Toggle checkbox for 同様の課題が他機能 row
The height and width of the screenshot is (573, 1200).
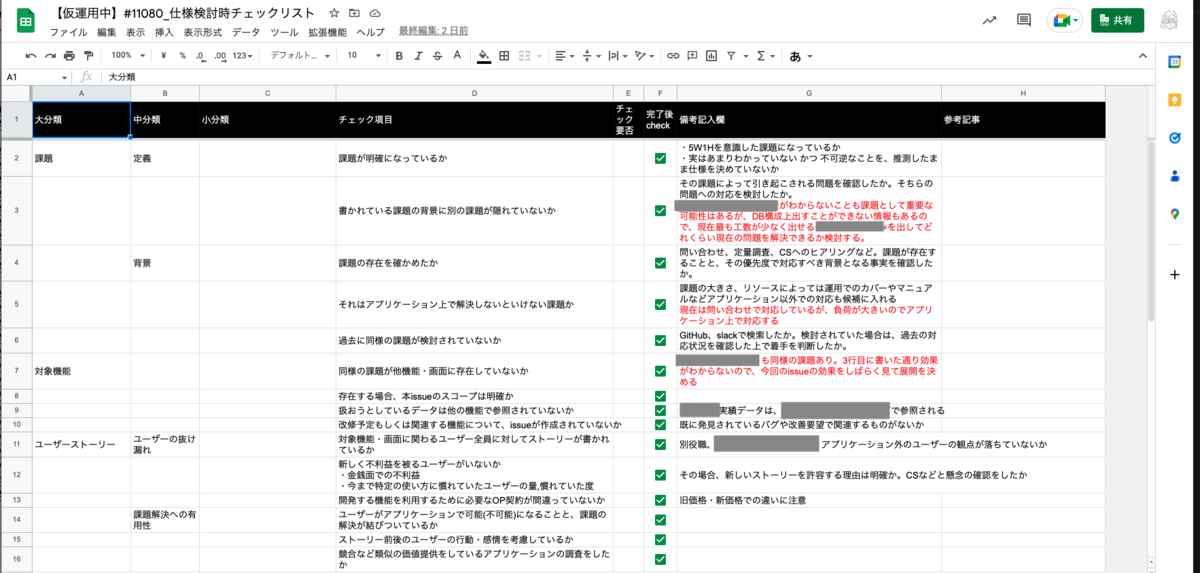click(660, 370)
